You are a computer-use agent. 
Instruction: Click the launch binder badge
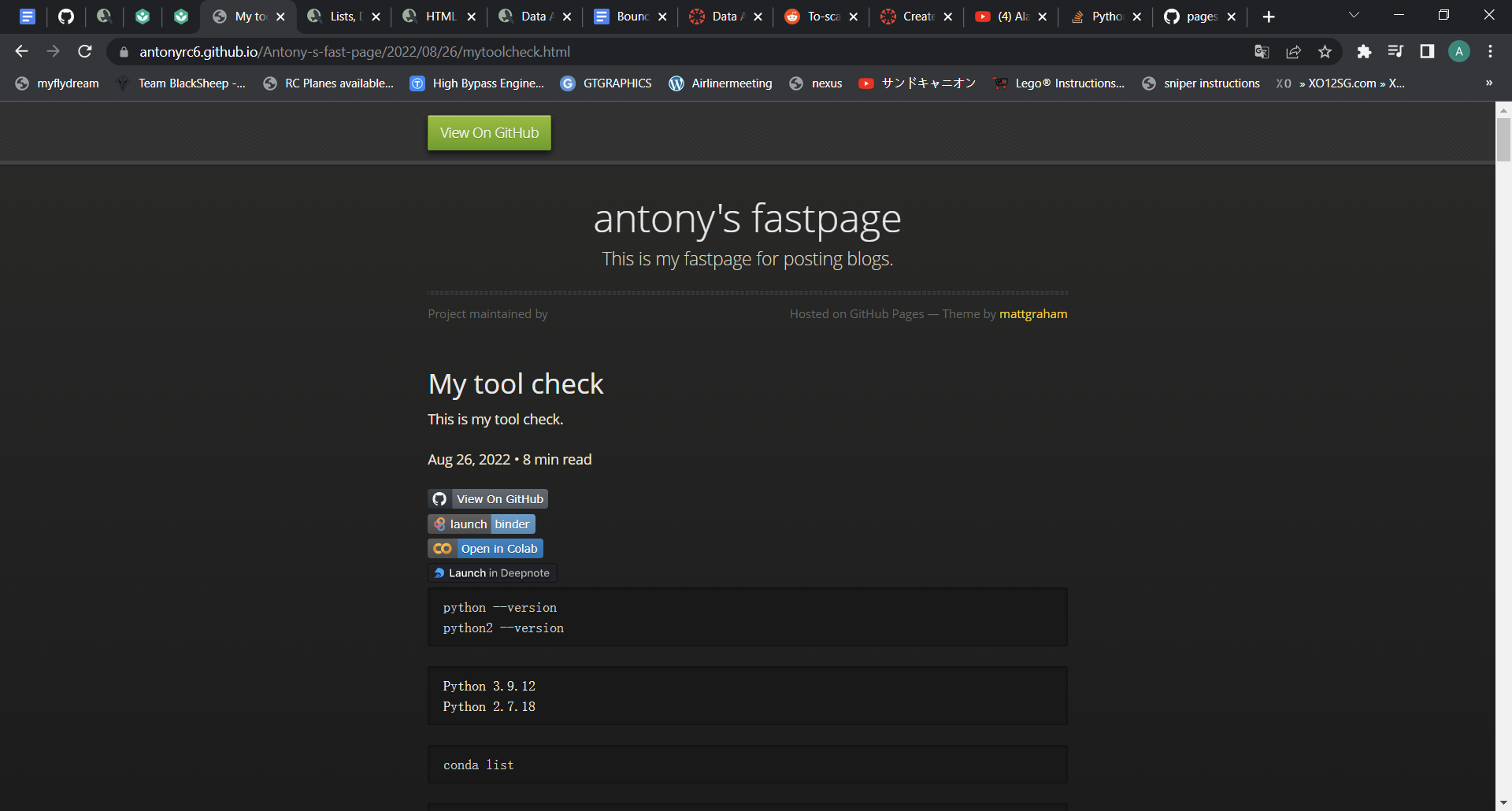(481, 524)
